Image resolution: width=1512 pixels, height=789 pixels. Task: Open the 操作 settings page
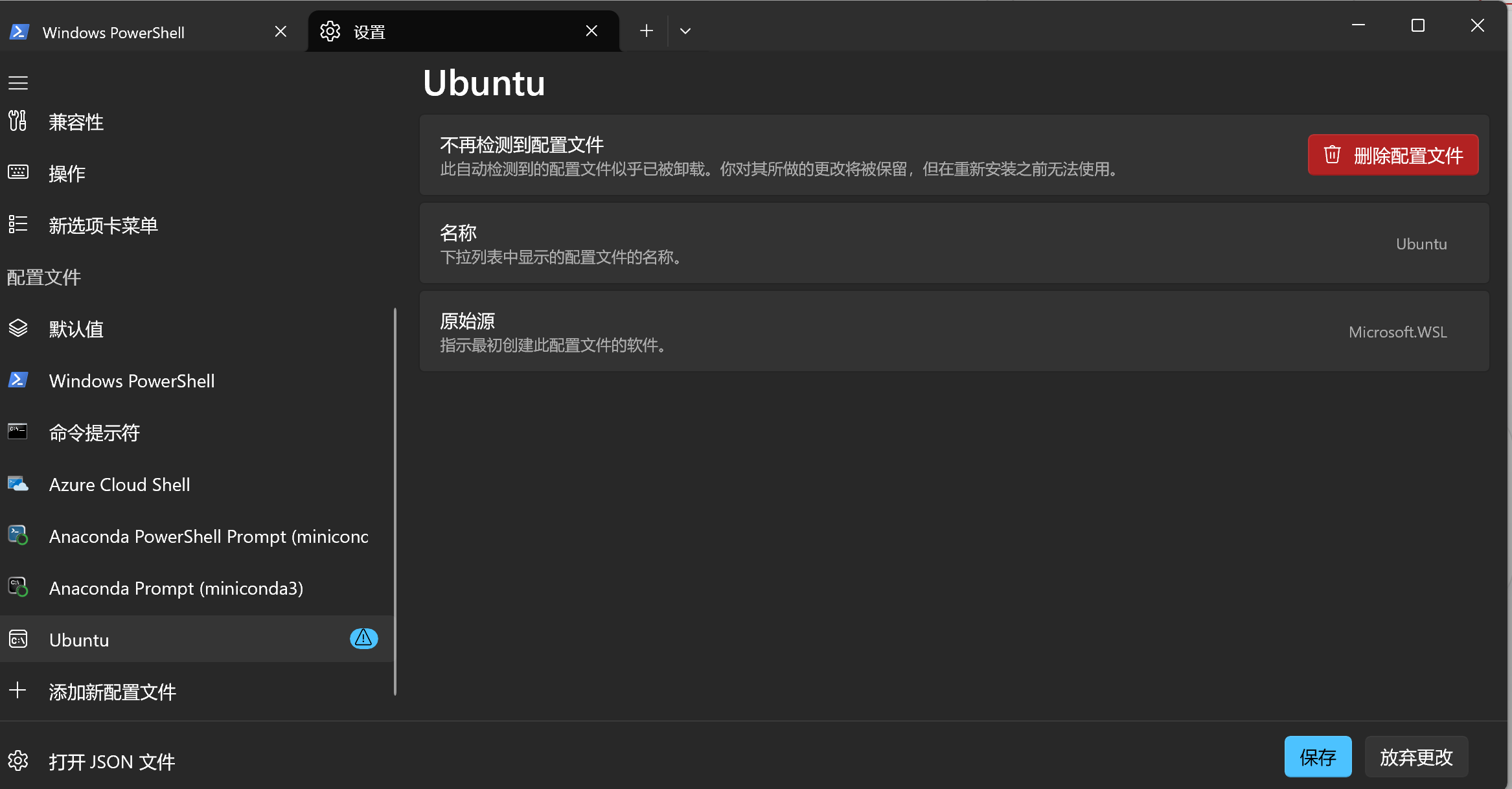[67, 173]
